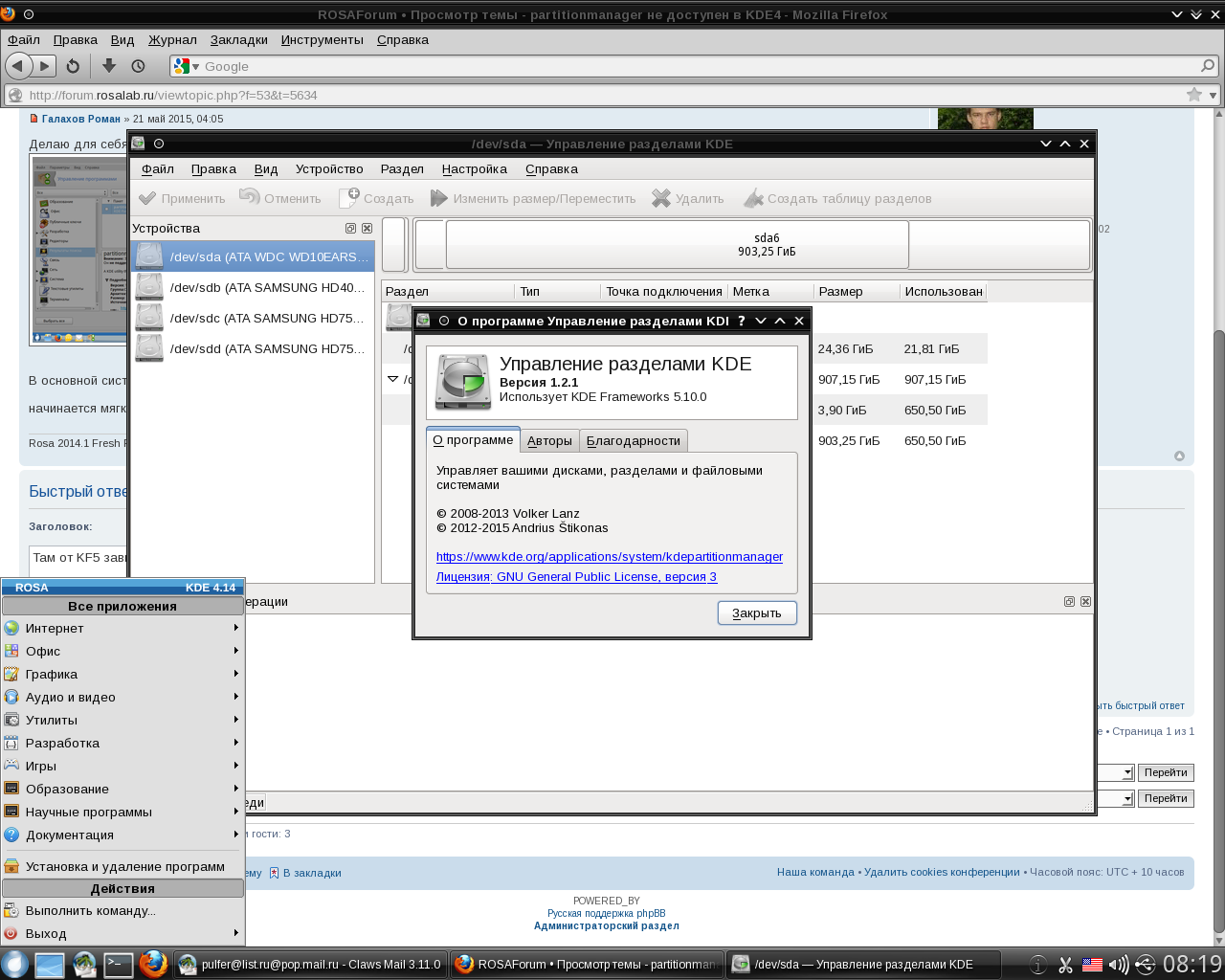
Task: Expand the Офис submenu in ROSA menu
Action: 122,651
